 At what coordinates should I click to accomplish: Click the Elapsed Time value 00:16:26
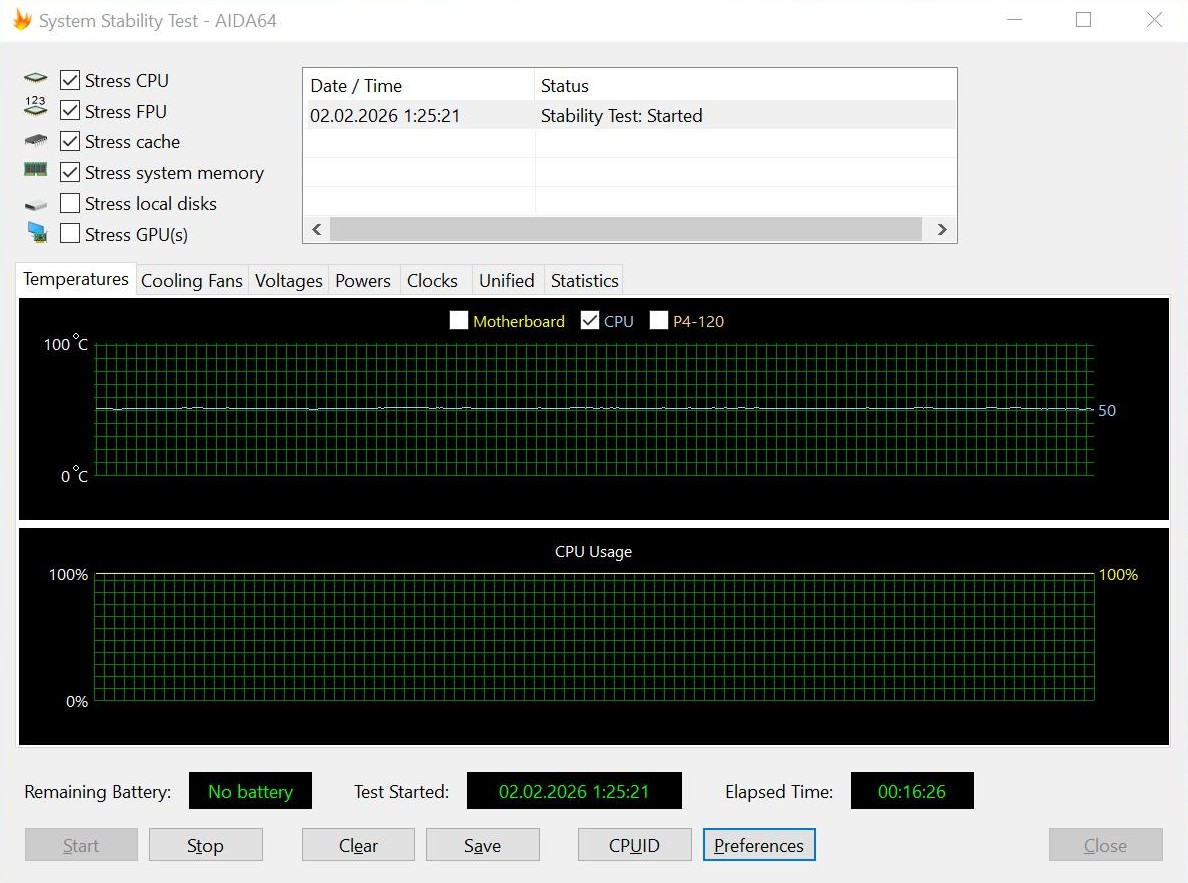[x=911, y=791]
